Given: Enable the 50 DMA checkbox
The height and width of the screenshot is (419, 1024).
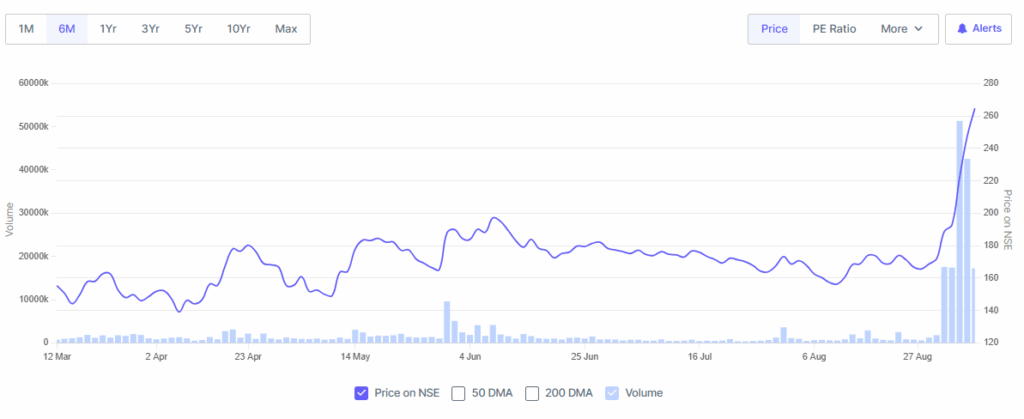Looking at the screenshot, I should 459,393.
